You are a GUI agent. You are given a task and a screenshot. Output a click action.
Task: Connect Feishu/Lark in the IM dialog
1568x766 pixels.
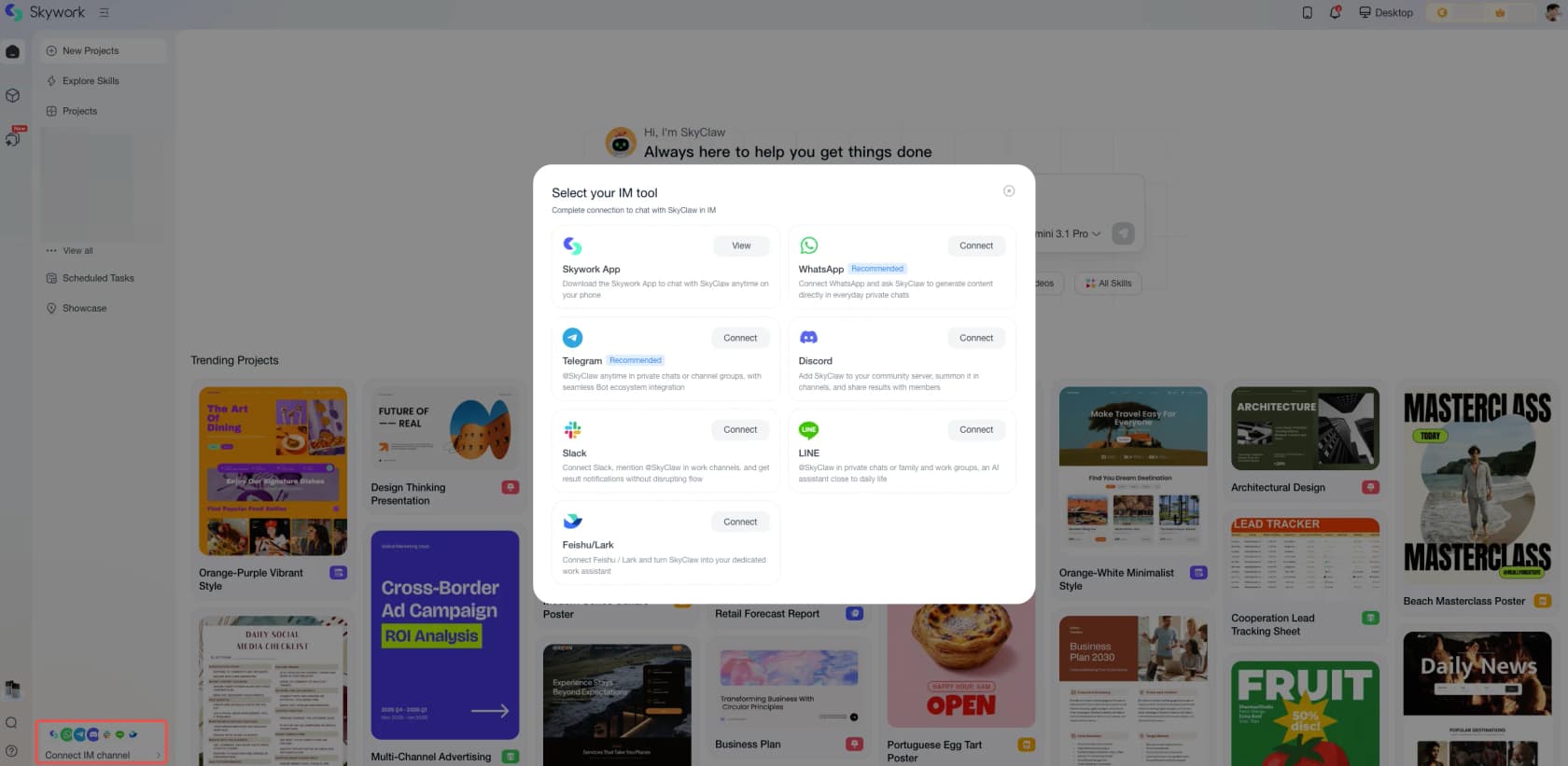(740, 522)
